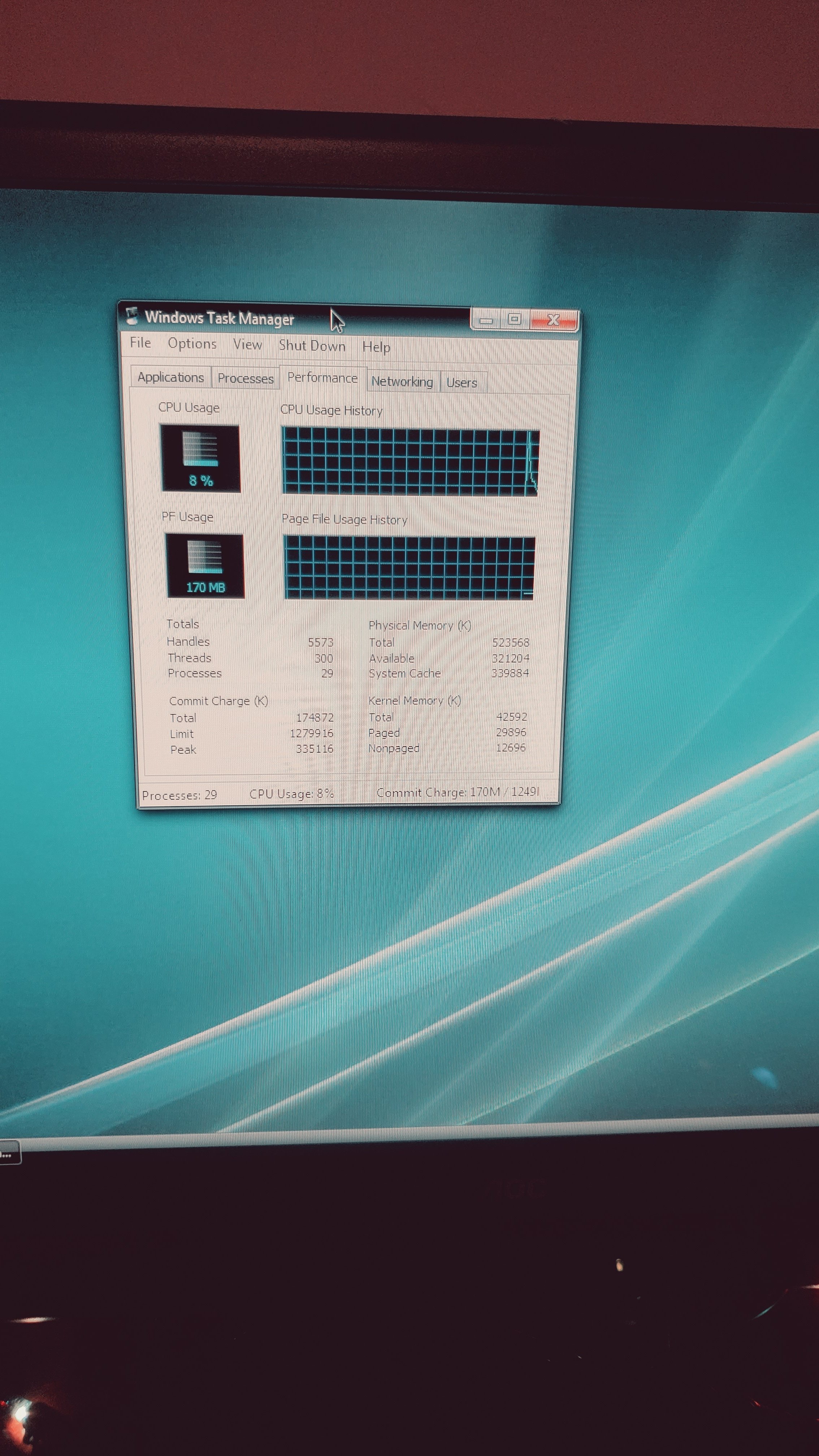
Task: Switch to the Applications tab
Action: point(171,377)
